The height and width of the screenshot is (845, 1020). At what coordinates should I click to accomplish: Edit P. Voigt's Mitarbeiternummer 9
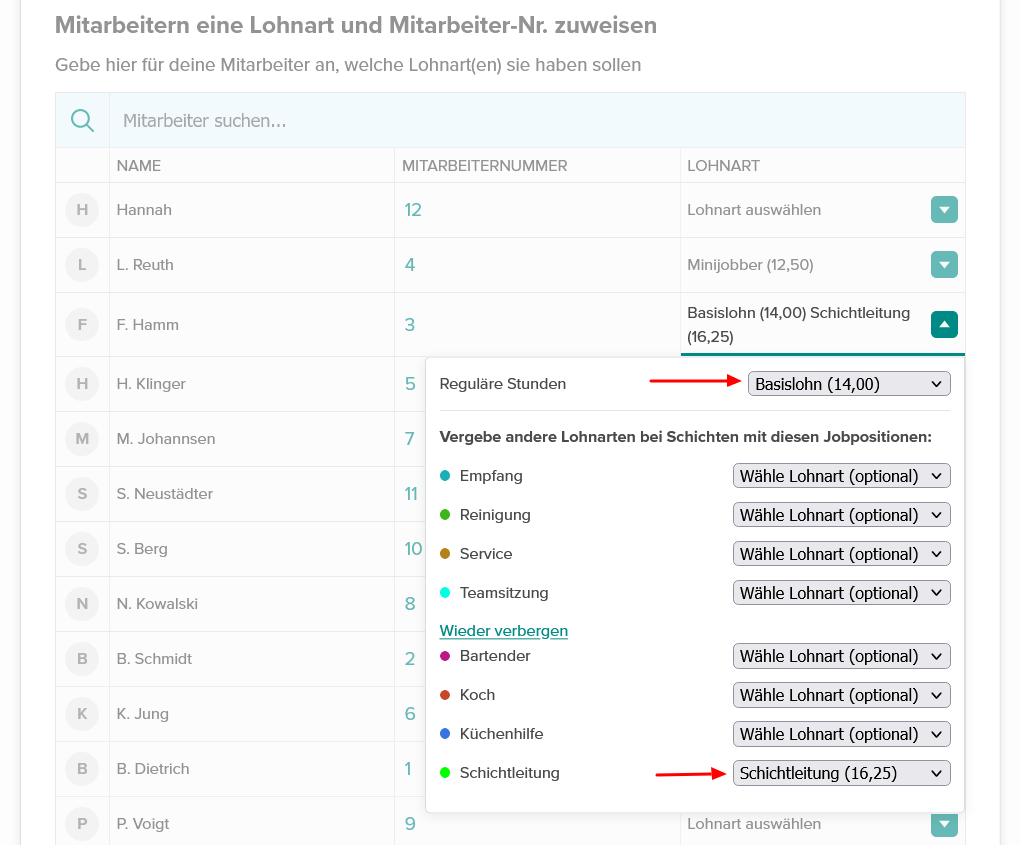pyautogui.click(x=410, y=824)
